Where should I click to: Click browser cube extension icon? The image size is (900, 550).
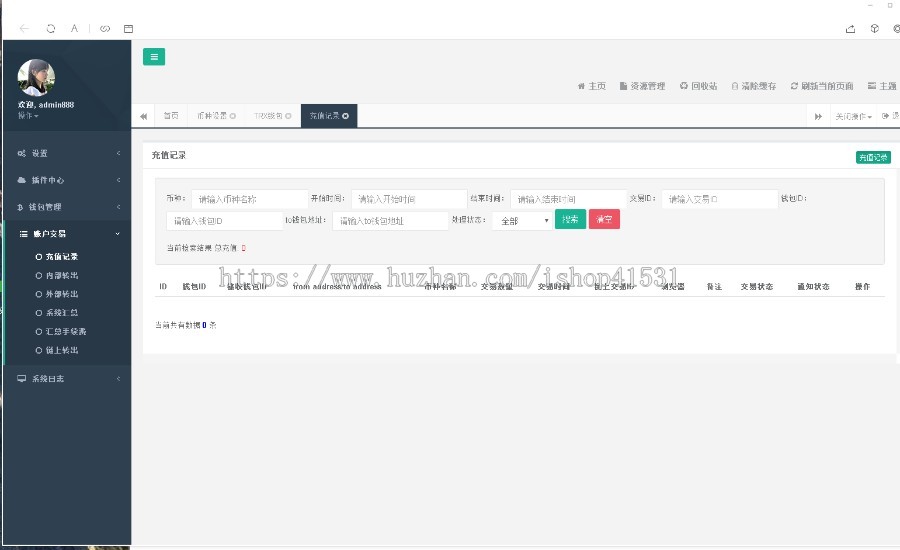(875, 29)
